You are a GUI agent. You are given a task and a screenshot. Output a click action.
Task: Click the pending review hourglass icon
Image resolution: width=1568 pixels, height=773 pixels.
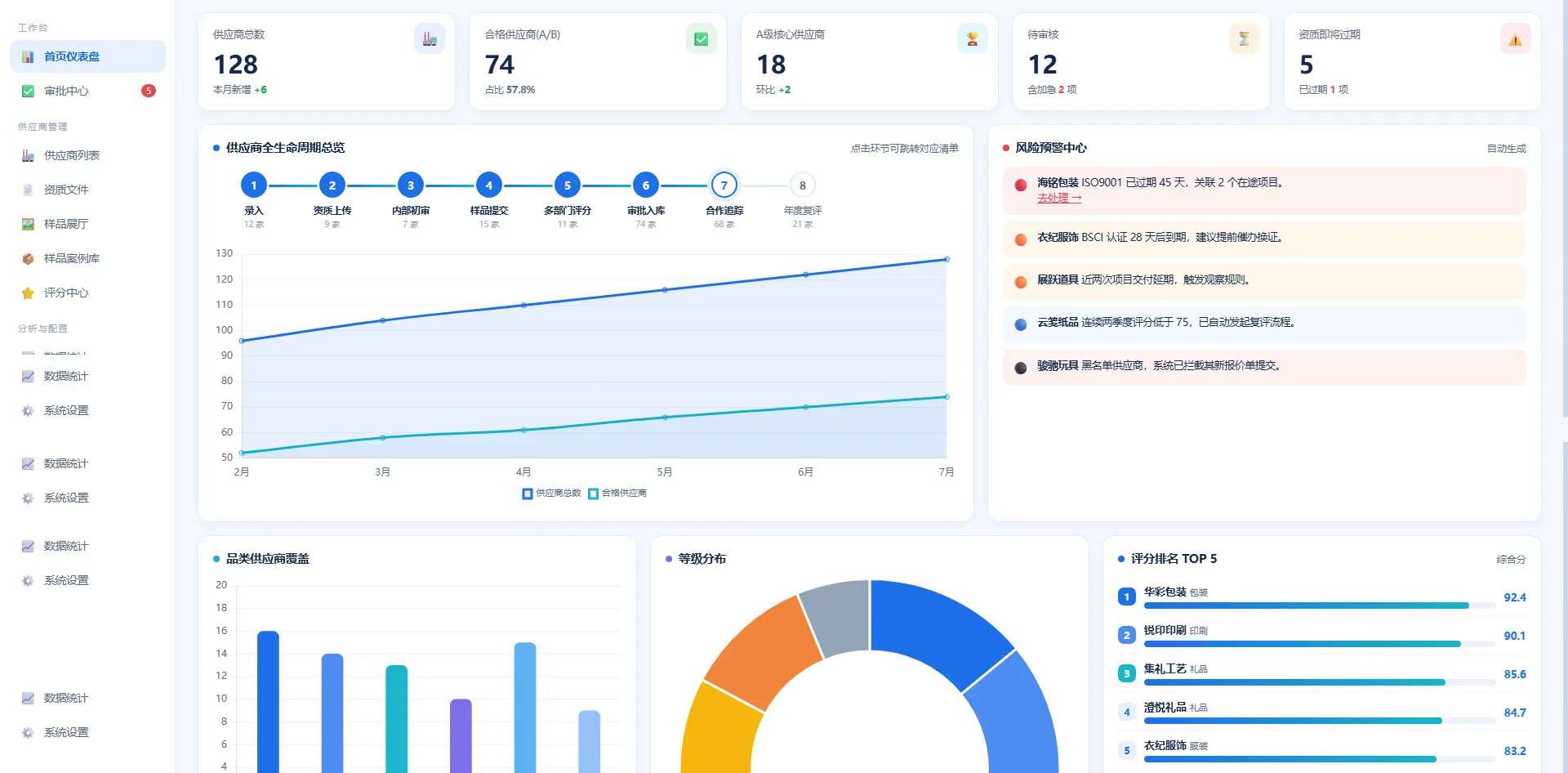[1244, 38]
